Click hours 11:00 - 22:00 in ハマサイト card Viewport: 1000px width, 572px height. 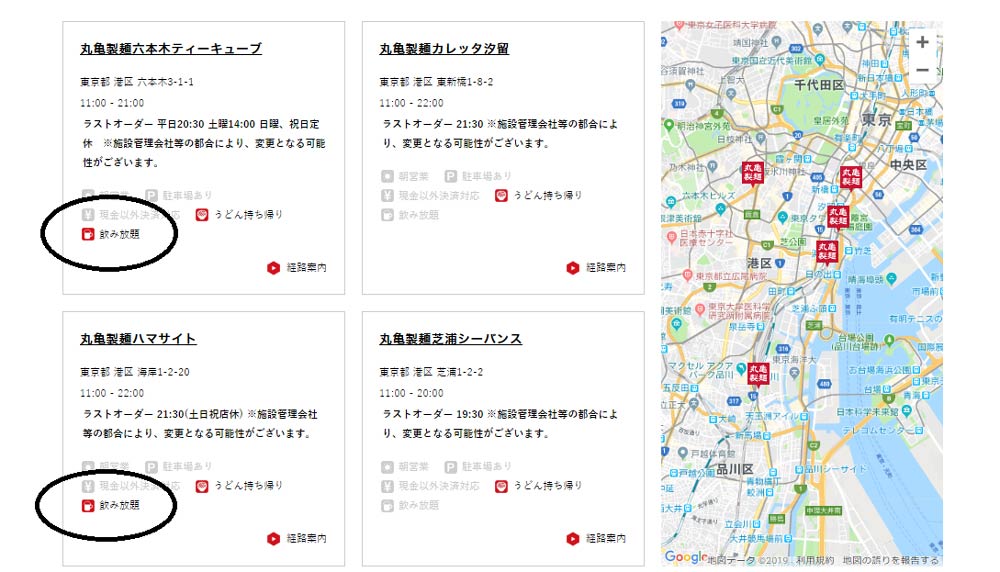point(112,393)
